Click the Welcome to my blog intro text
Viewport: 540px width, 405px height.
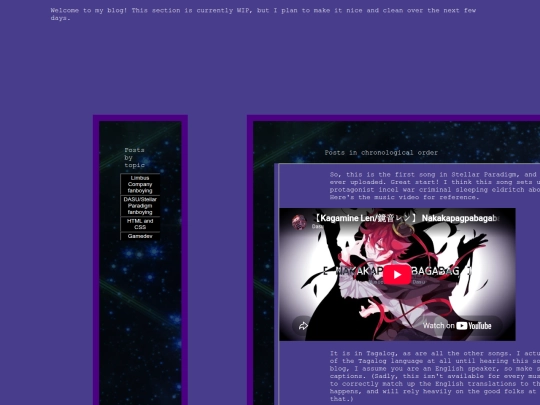click(263, 14)
